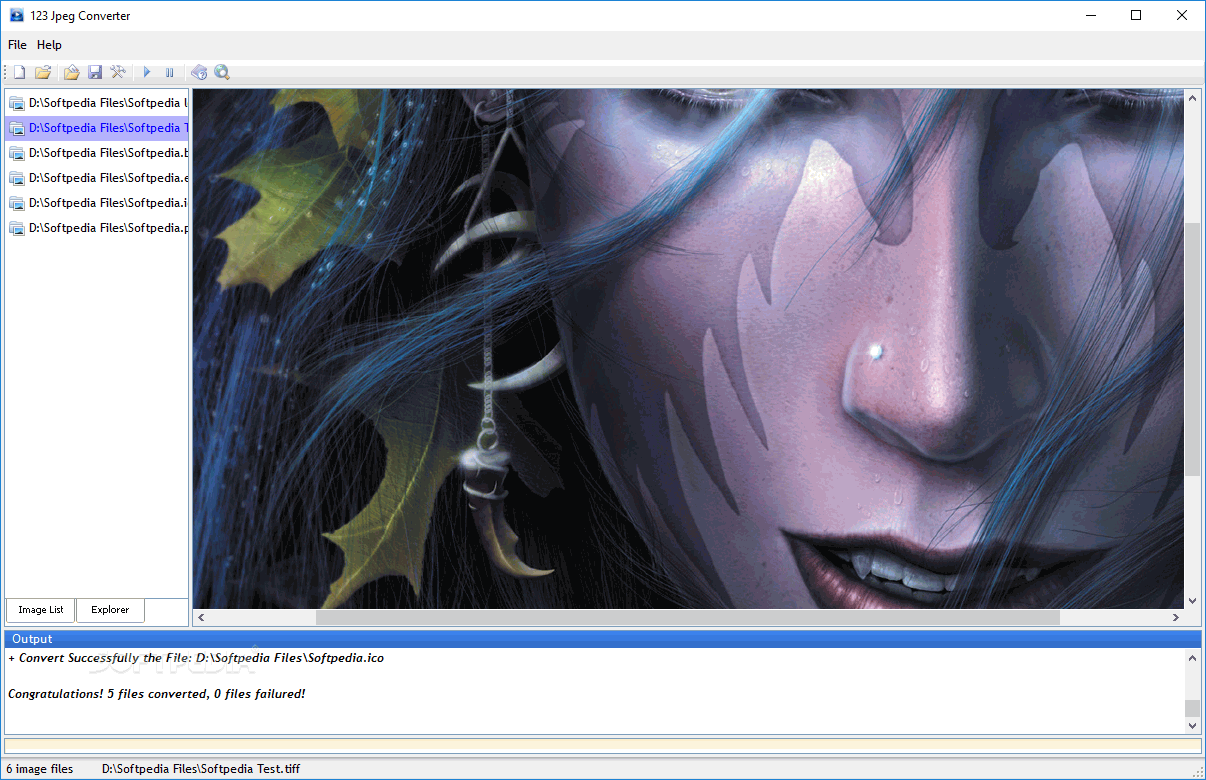This screenshot has width=1206, height=780.
Task: Click the conversion progress bar
Action: [x=603, y=746]
